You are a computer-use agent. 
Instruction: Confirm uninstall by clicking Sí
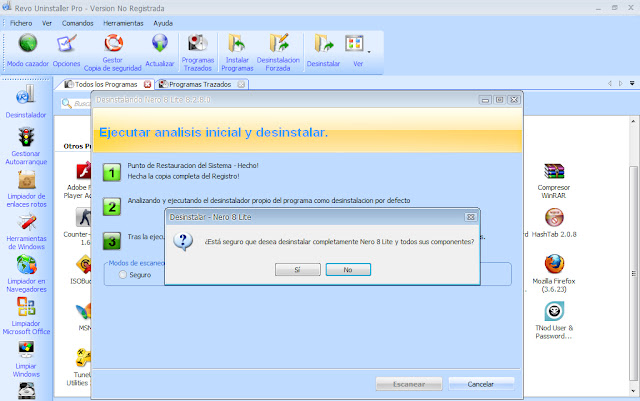point(298,270)
